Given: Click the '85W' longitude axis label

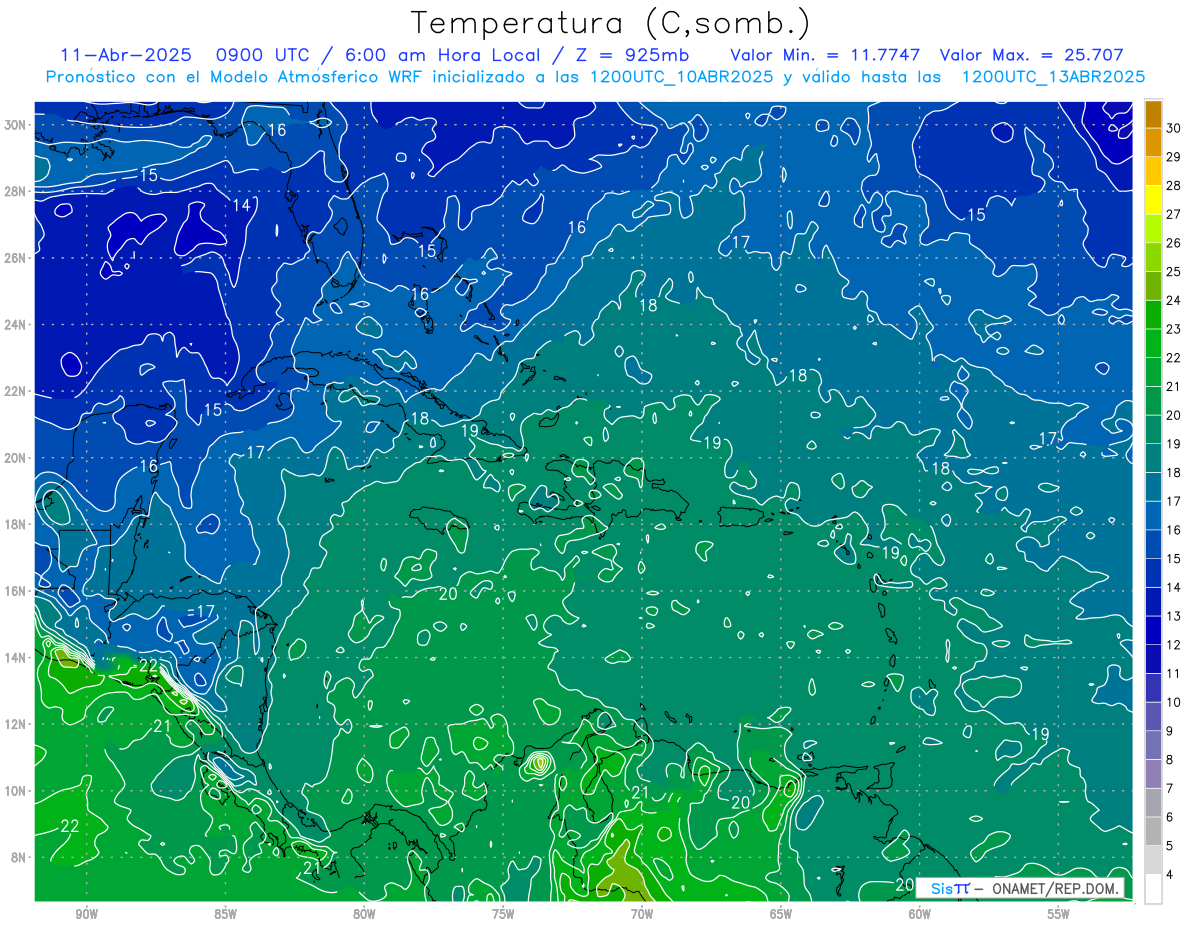Looking at the screenshot, I should (x=225, y=915).
